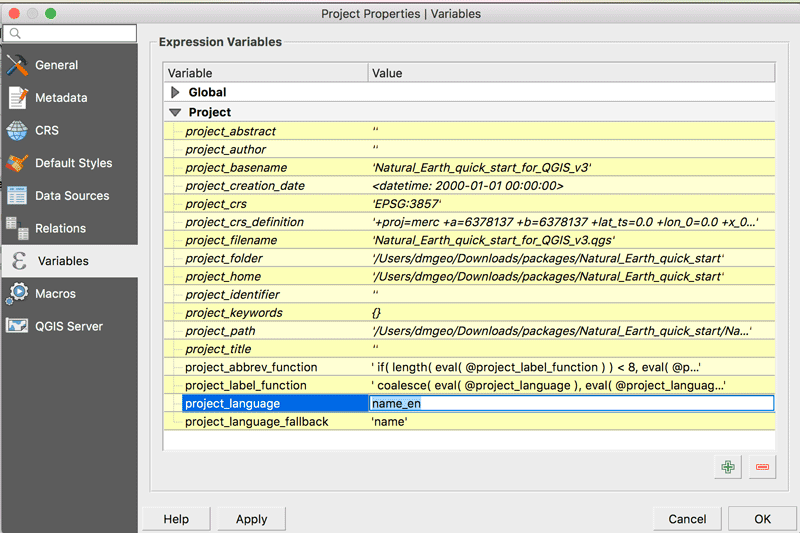Click the QGIS Server icon
800x533 pixels.
pyautogui.click(x=17, y=326)
